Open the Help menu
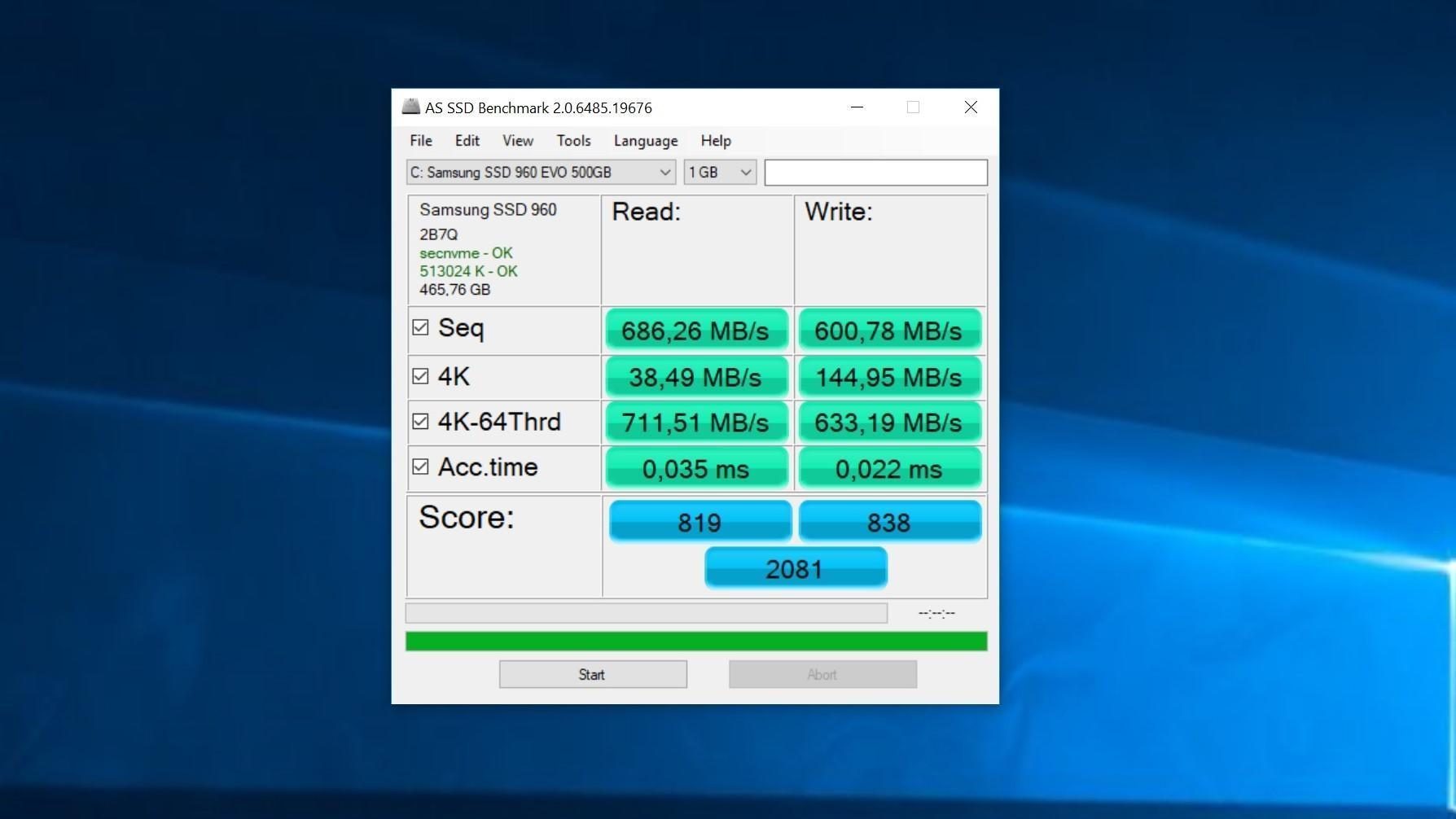1456x819 pixels. (x=716, y=141)
